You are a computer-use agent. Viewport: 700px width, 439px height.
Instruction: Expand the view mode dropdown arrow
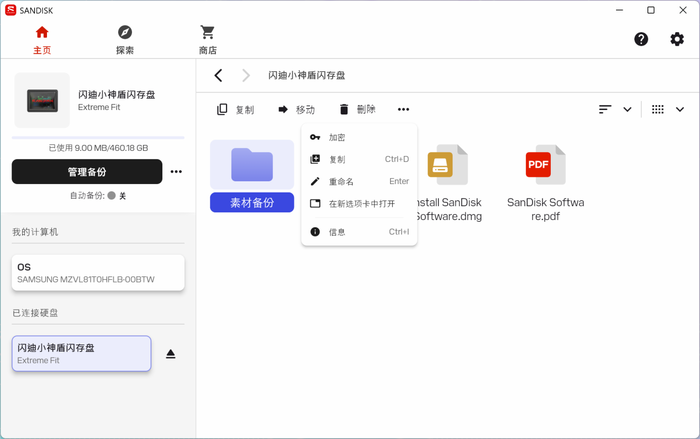tap(679, 109)
